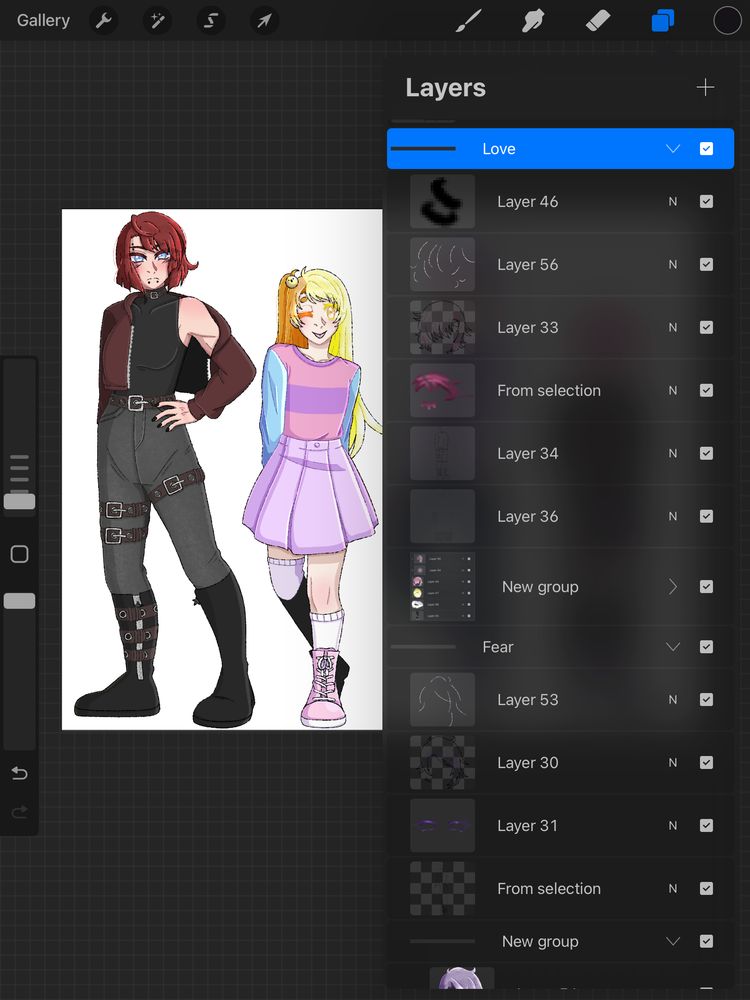Select the Layer 36 name
750x1000 pixels.
(527, 517)
